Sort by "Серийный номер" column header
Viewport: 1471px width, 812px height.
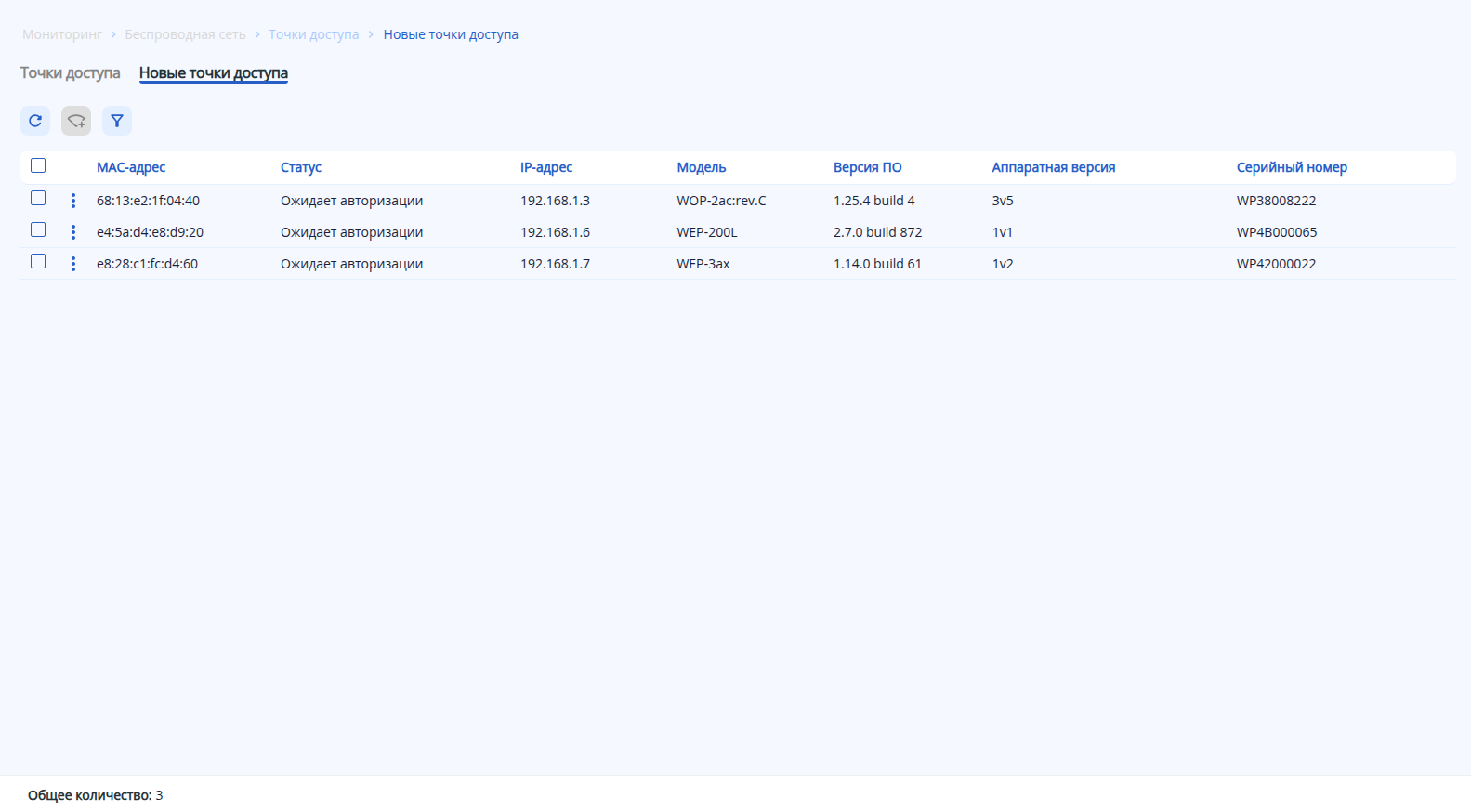pos(1292,167)
